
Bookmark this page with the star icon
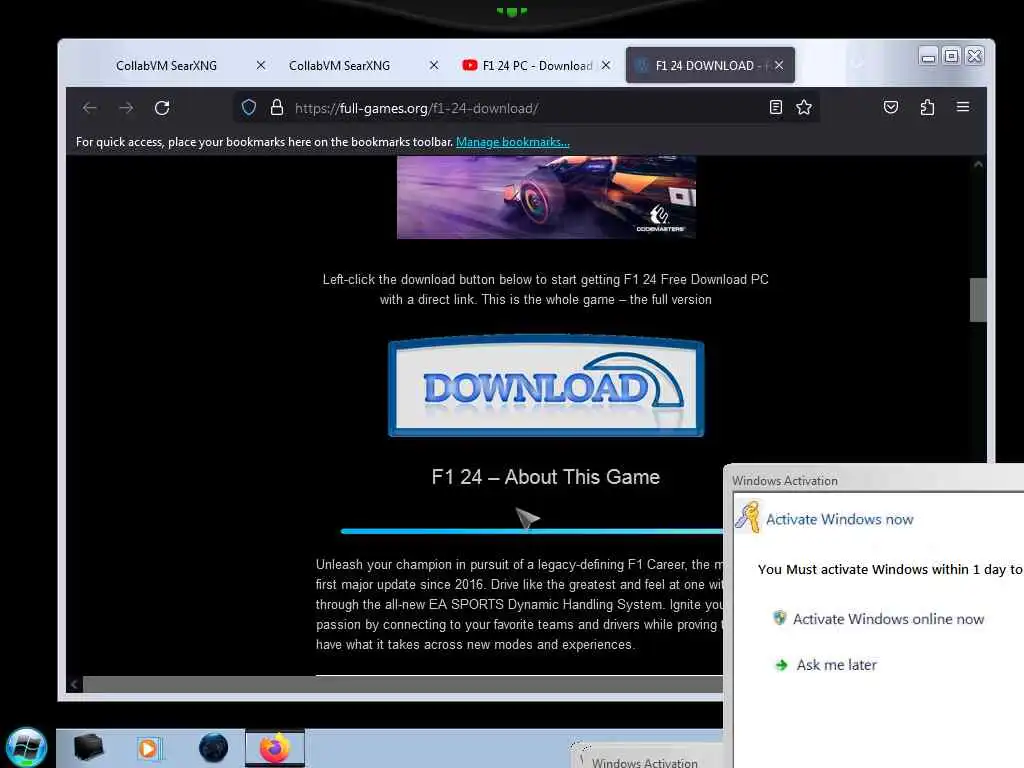pos(804,107)
